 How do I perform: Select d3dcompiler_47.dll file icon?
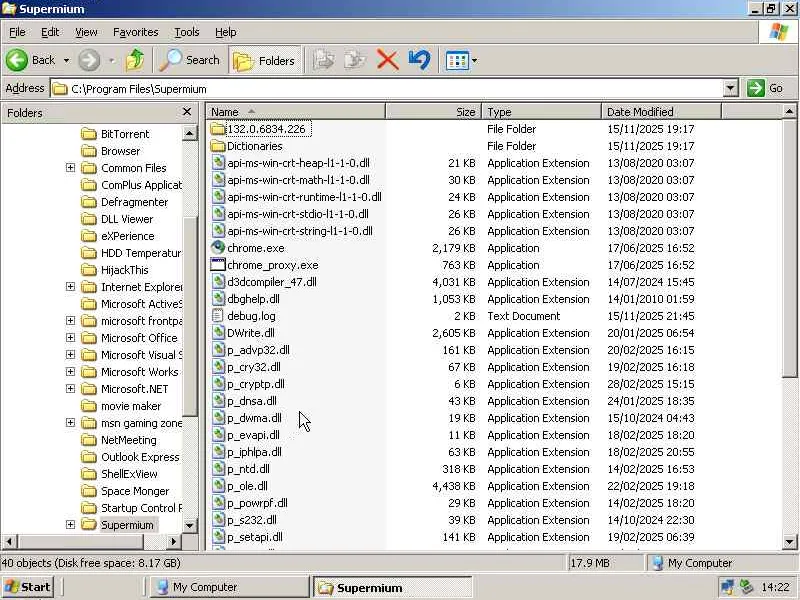(218, 282)
